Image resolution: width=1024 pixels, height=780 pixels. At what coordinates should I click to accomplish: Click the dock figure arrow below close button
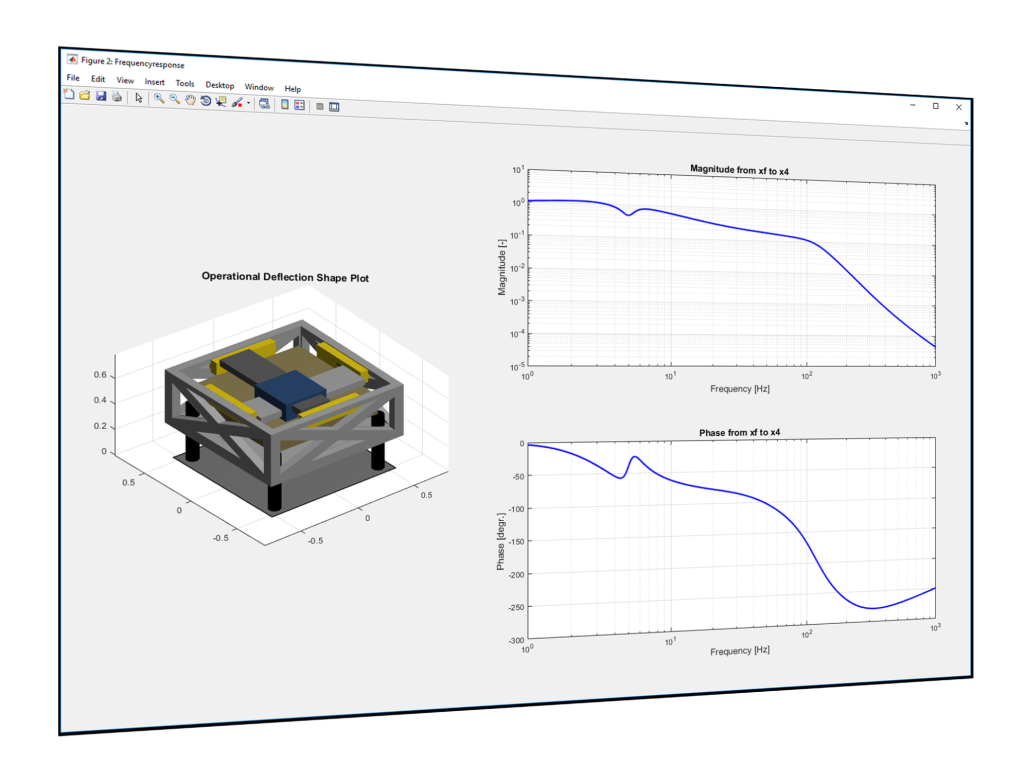coord(966,123)
